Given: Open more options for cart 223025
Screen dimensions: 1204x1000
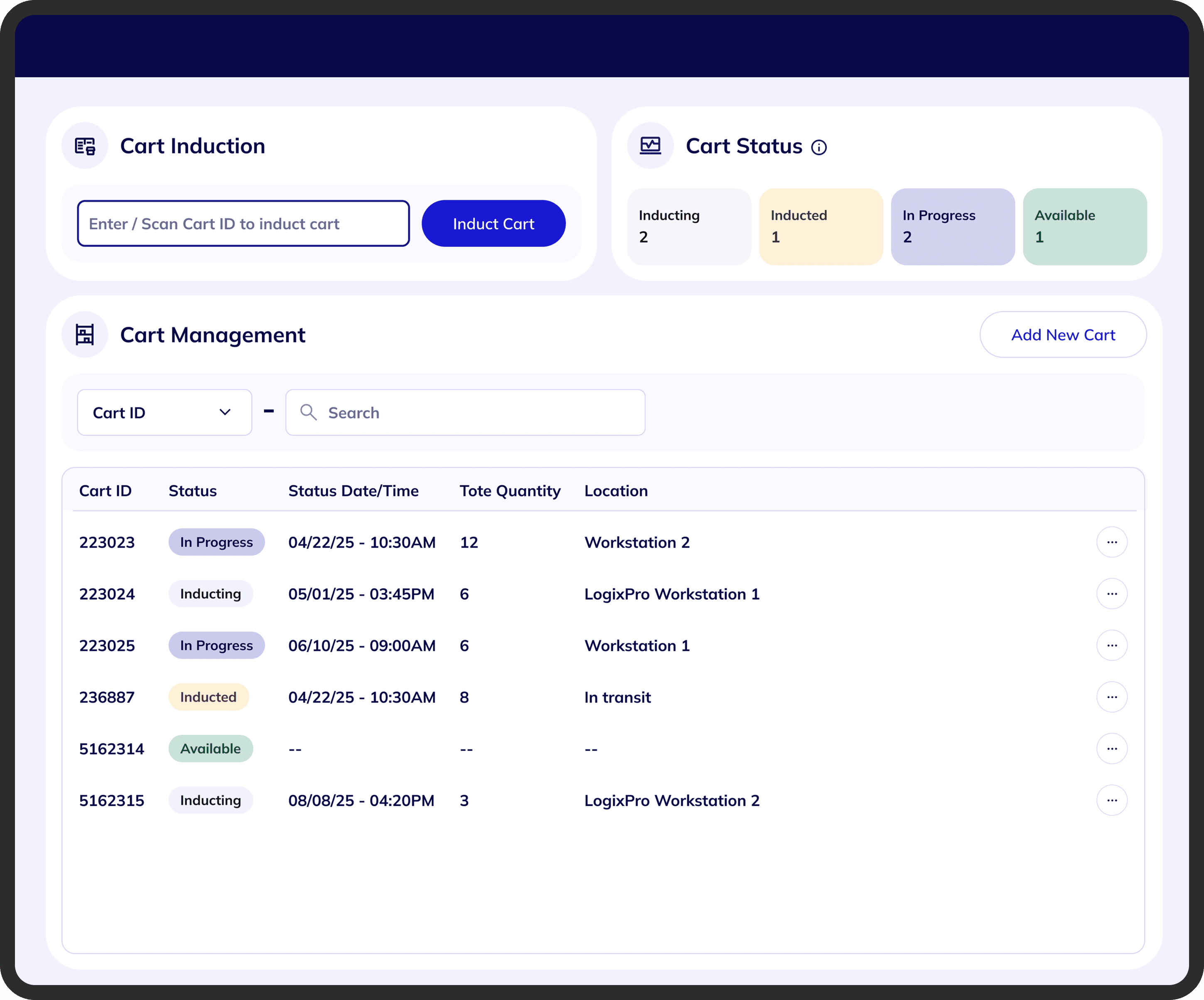Looking at the screenshot, I should (1112, 645).
